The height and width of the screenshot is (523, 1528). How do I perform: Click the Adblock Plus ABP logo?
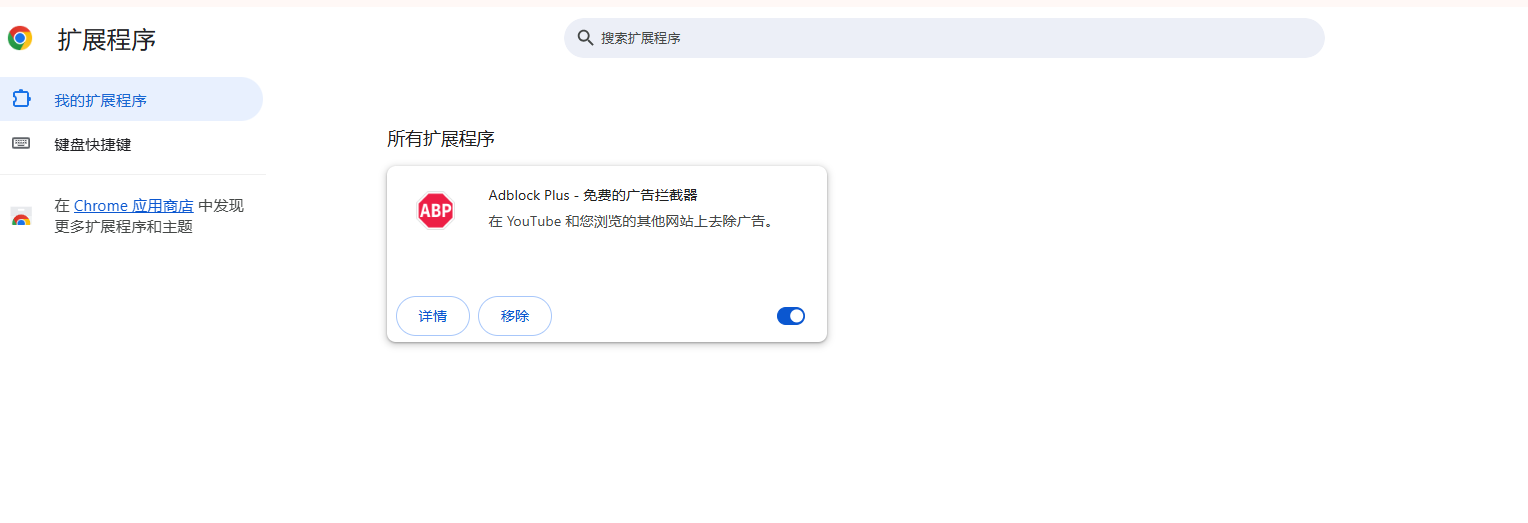tap(435, 210)
